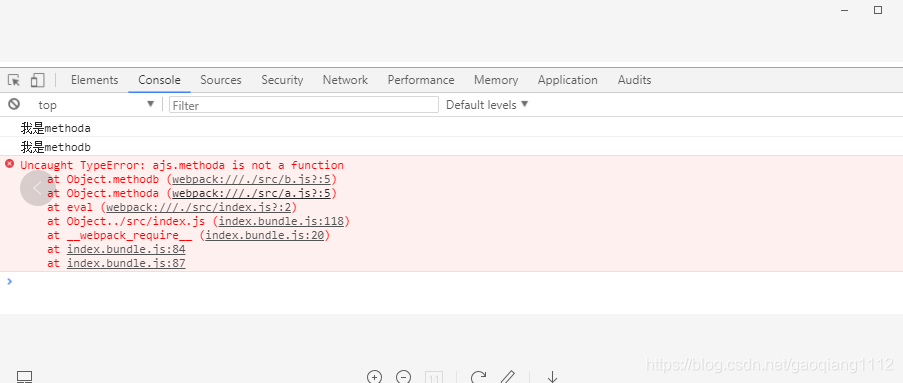Switch to the Network tab
This screenshot has width=903, height=383.
click(345, 80)
